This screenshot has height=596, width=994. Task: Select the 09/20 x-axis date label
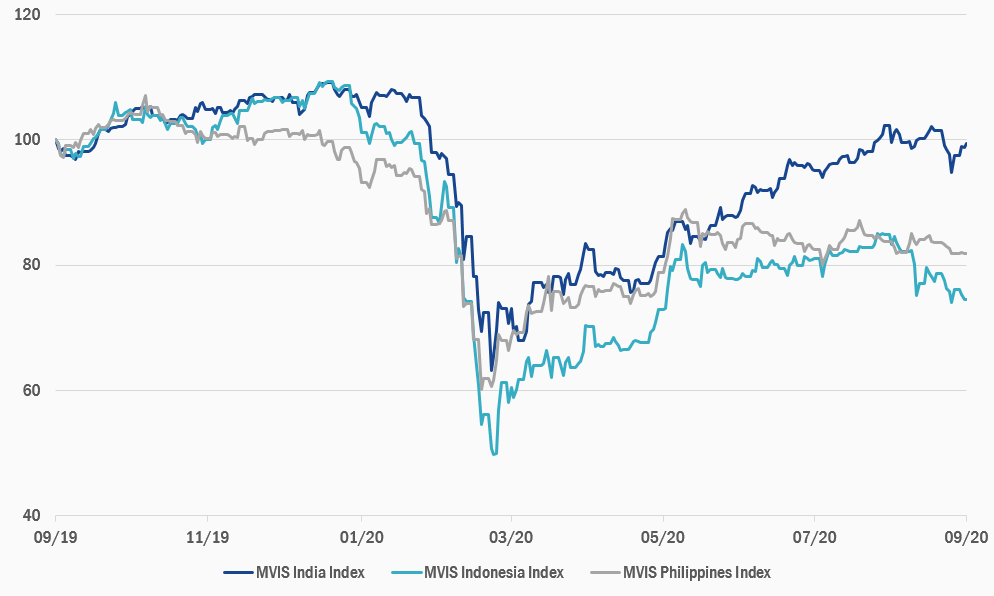click(x=965, y=536)
